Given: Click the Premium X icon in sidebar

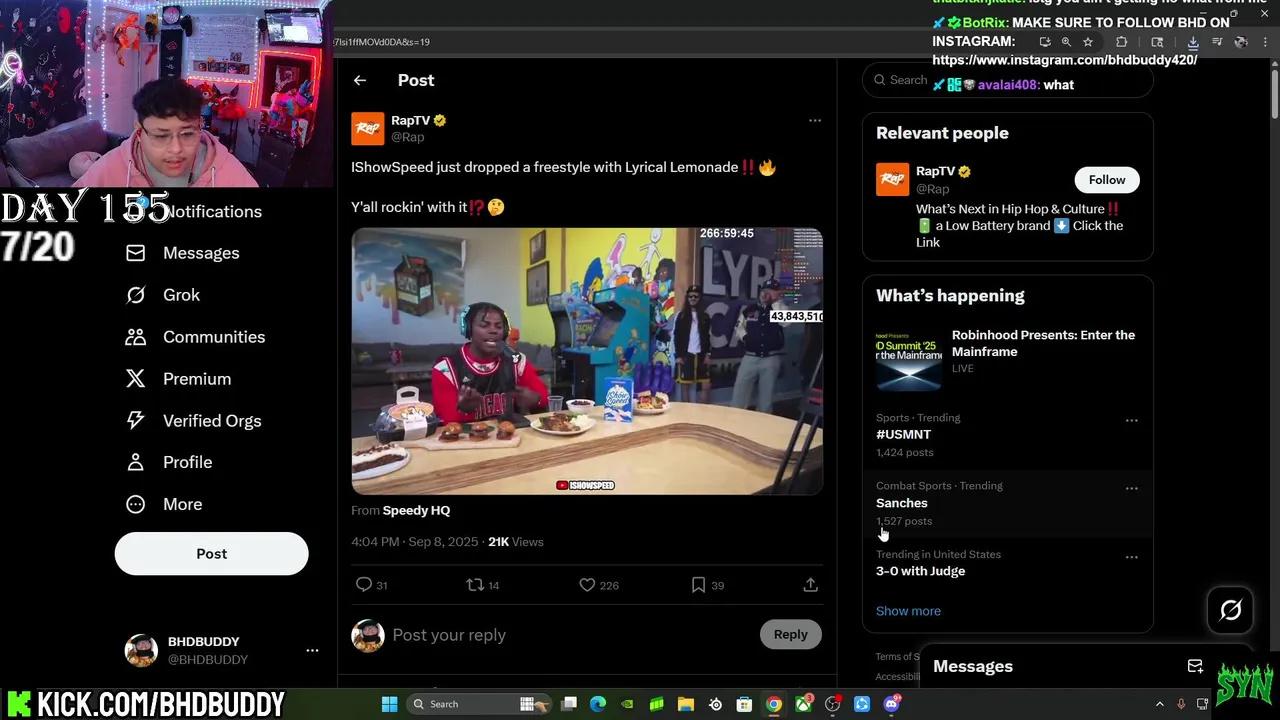Looking at the screenshot, I should click(x=136, y=379).
